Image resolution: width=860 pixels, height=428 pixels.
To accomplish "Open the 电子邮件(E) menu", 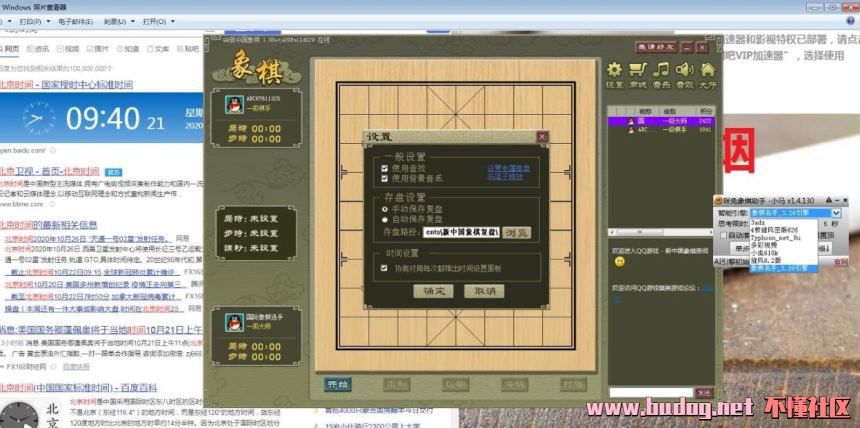I will tap(74, 20).
